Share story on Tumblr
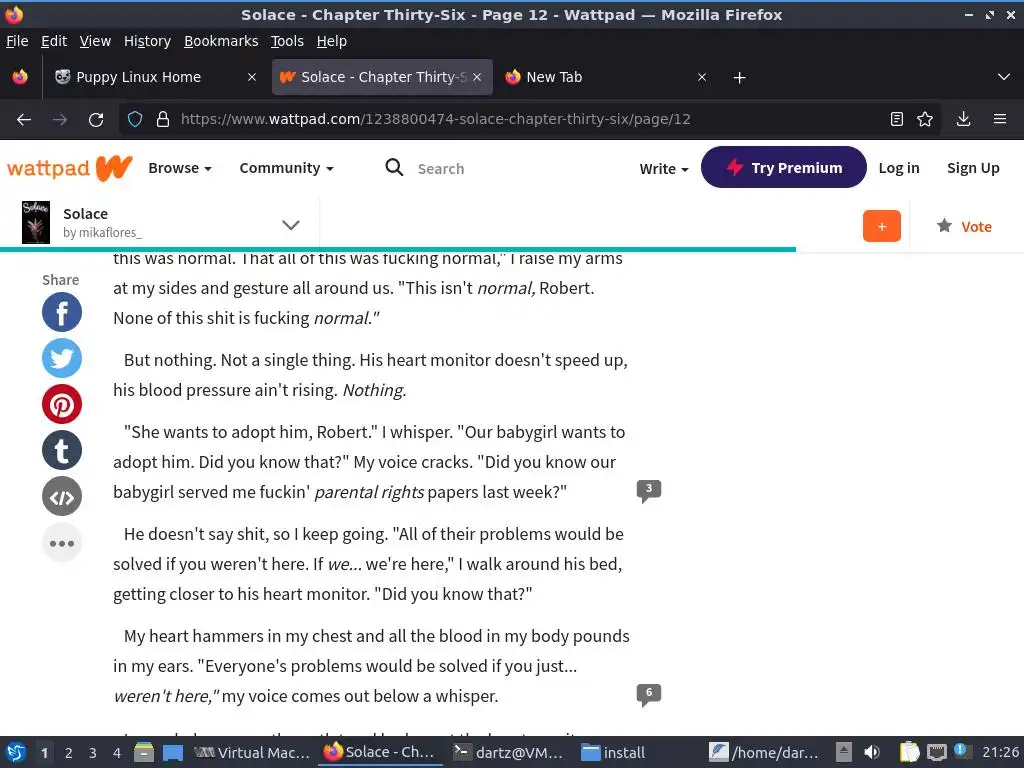The image size is (1024, 768). (62, 451)
